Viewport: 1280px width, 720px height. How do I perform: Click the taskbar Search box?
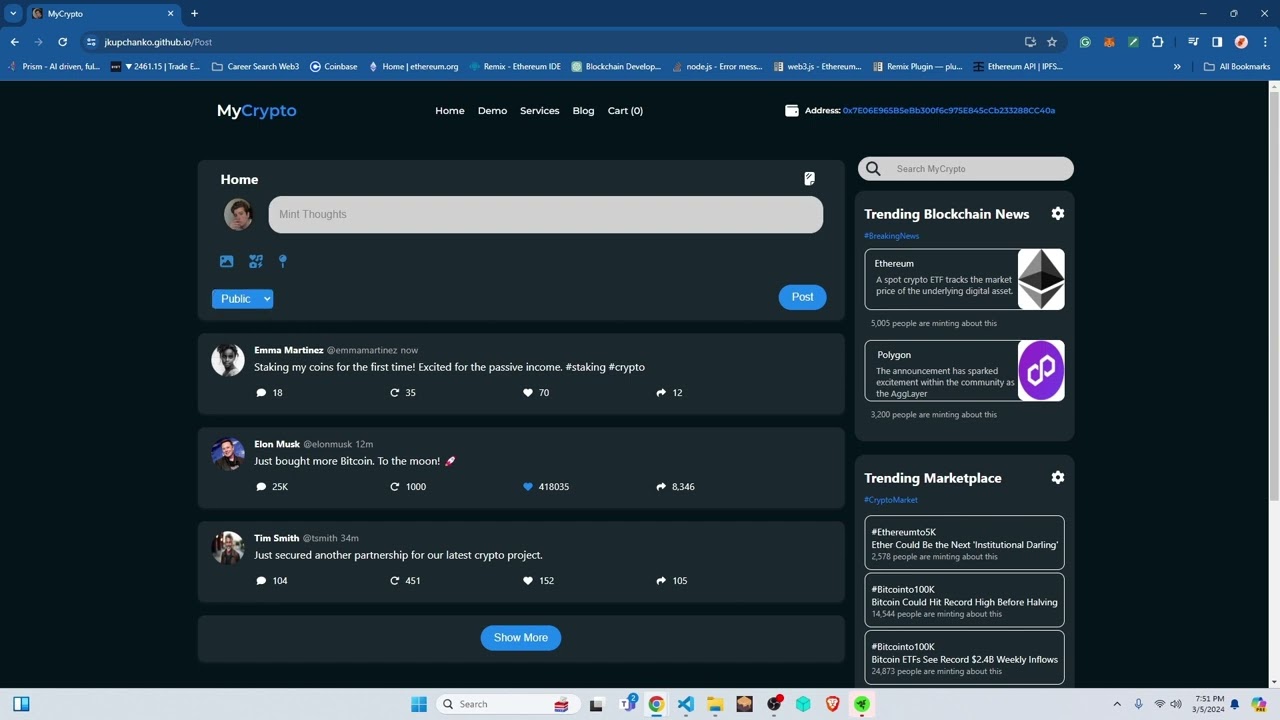point(506,704)
